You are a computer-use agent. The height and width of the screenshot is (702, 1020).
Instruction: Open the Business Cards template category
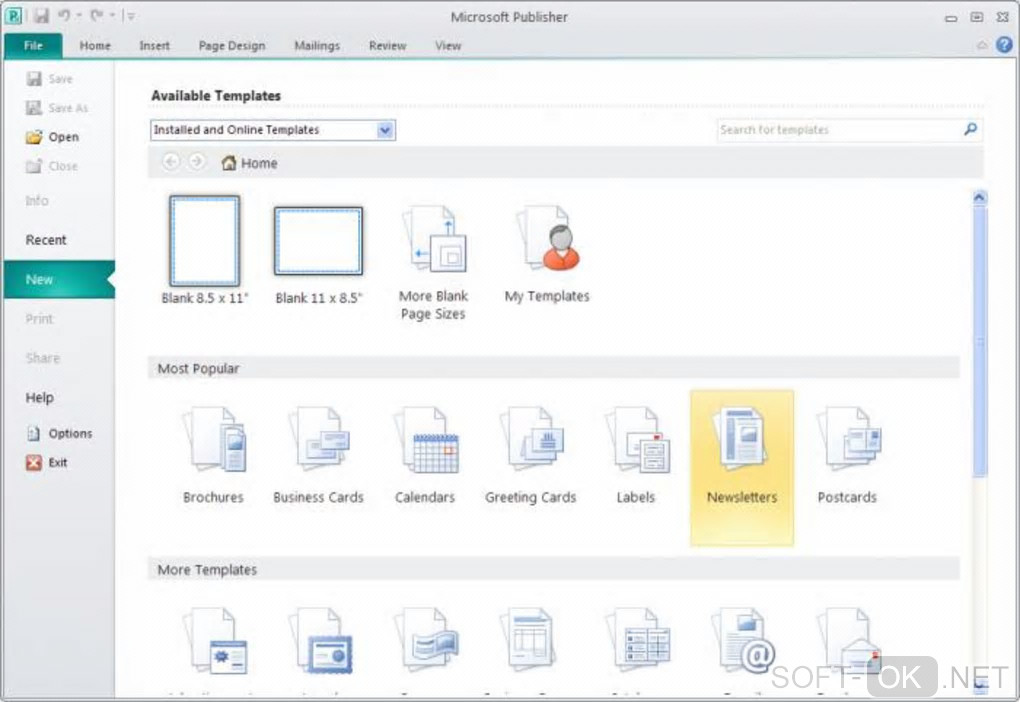coord(318,455)
